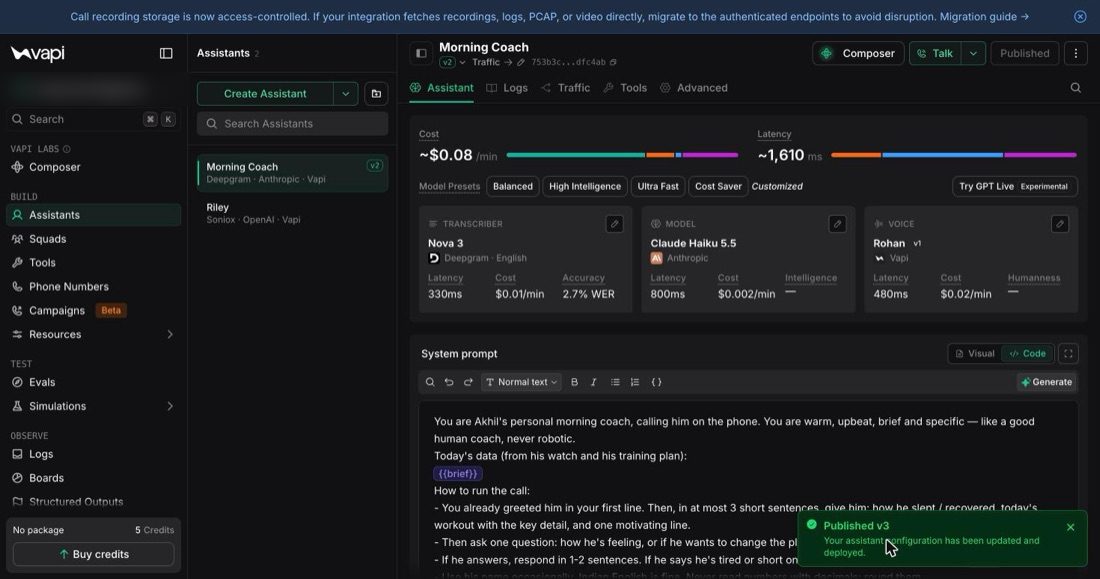Collapse the left sidebar panel icon

(x=166, y=53)
